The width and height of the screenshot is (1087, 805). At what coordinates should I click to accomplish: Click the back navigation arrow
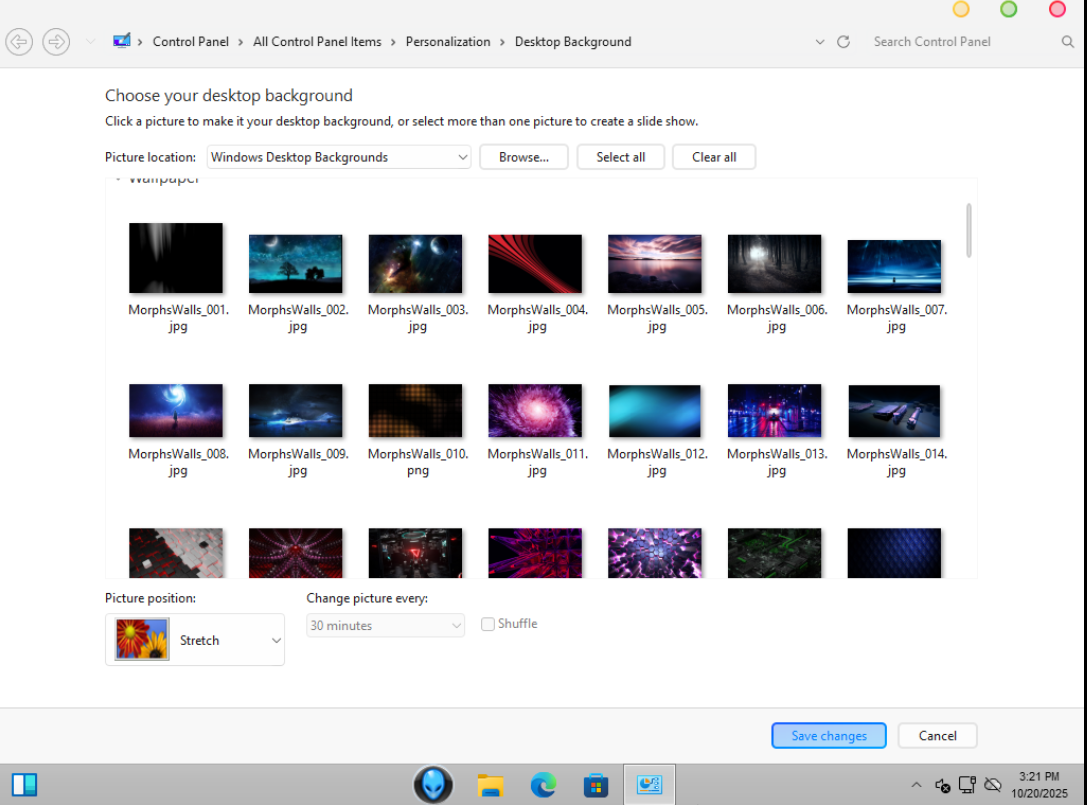click(x=19, y=42)
